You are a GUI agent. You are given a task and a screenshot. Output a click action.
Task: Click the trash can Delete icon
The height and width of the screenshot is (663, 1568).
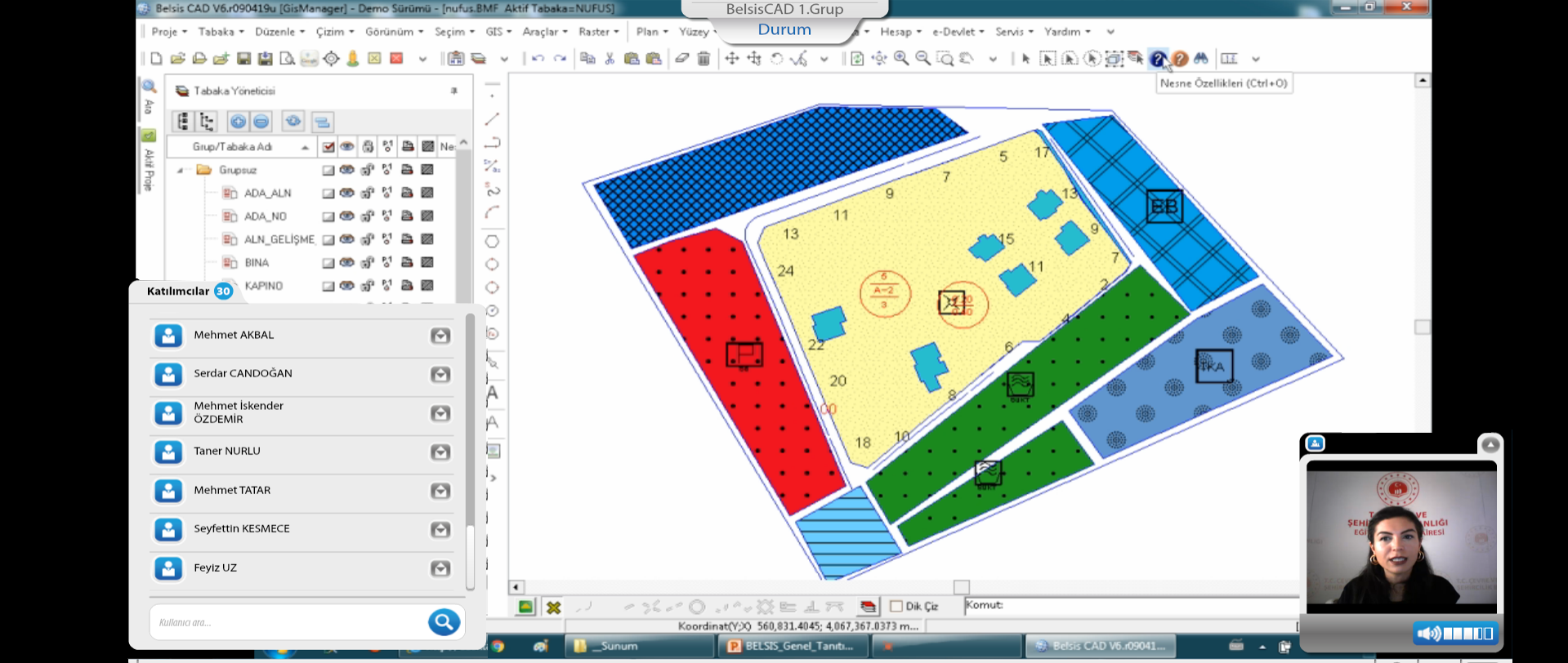pos(704,59)
